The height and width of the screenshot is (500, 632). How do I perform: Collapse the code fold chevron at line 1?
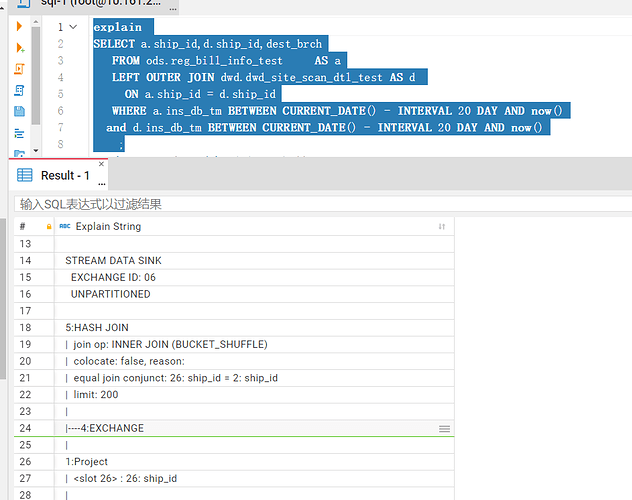click(73, 27)
